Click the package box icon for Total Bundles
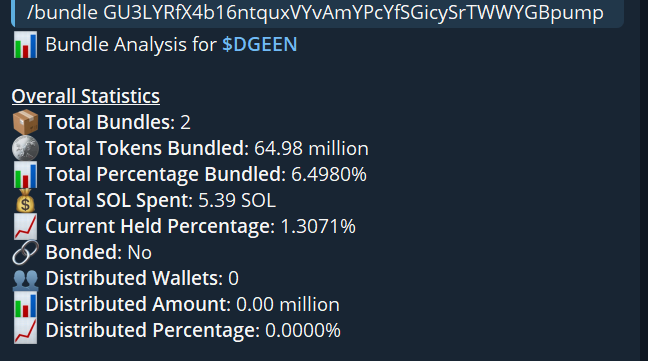648x361 pixels. point(25,122)
